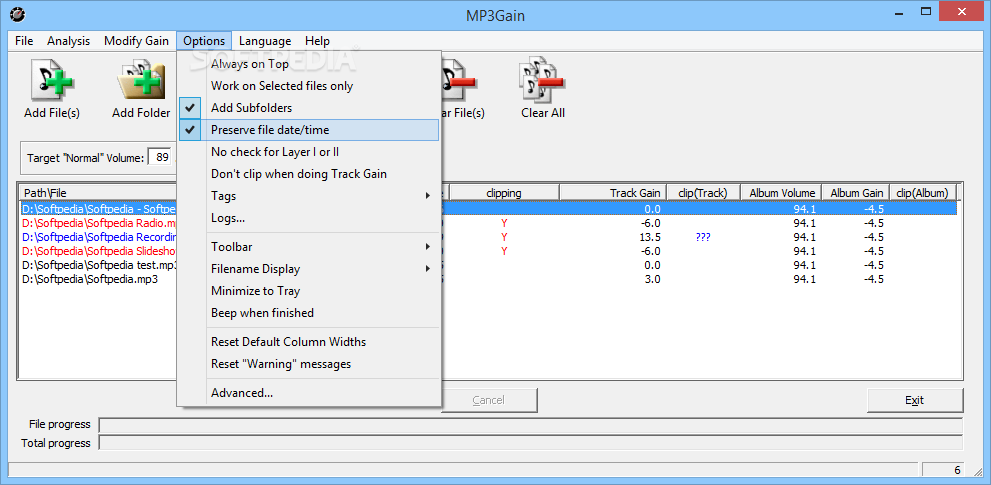The height and width of the screenshot is (485, 991).
Task: Click the 3.0 Track Gain value
Action: coord(653,279)
